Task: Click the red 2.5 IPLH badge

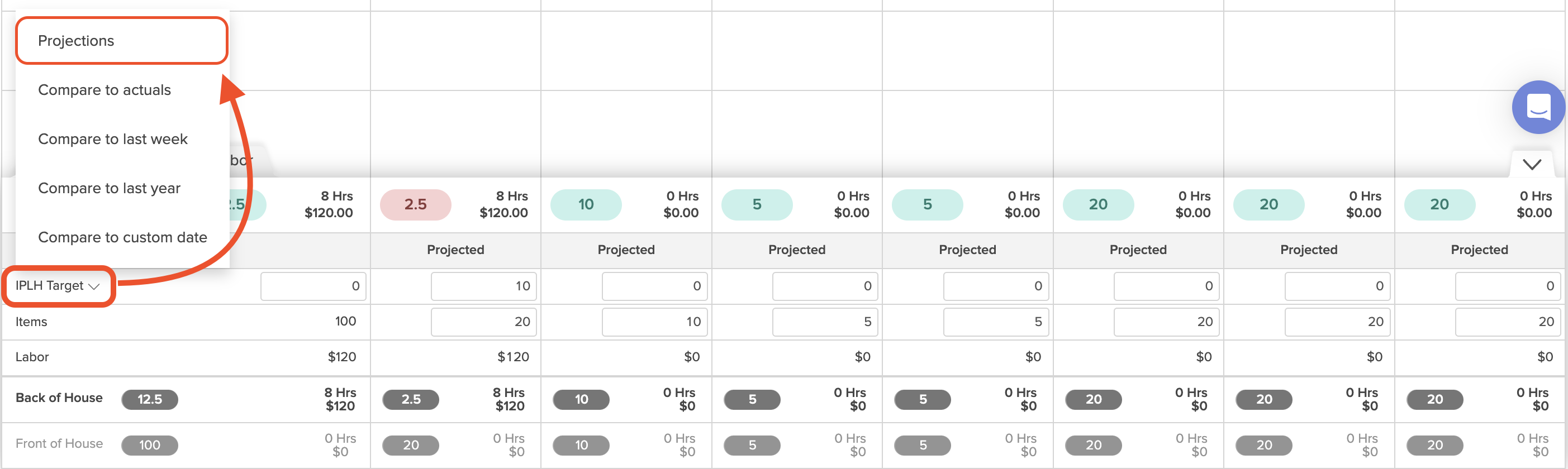Action: [x=415, y=204]
